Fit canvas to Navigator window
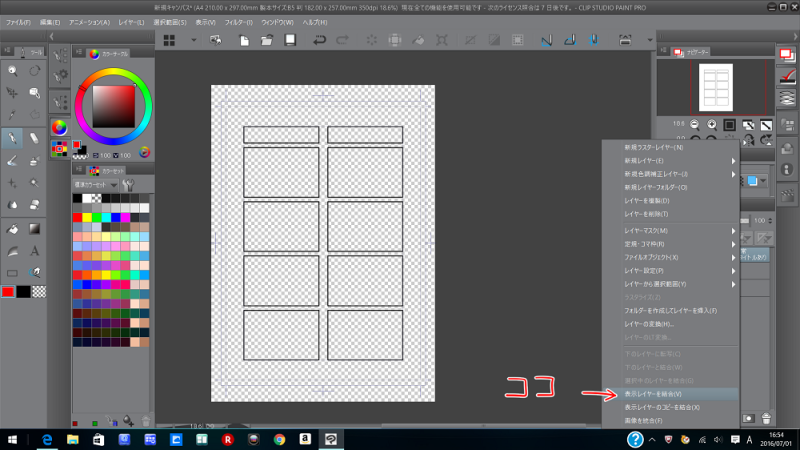The height and width of the screenshot is (450, 800). click(x=748, y=125)
